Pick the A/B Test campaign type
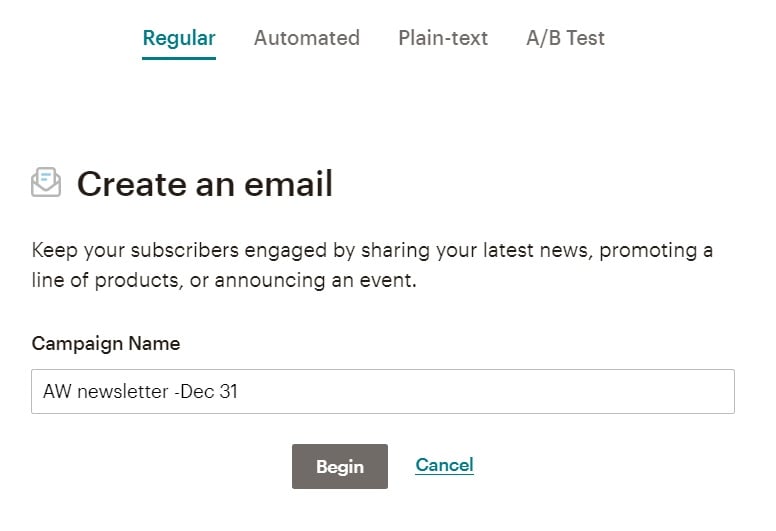Screen dimensions: 776x531 565,38
